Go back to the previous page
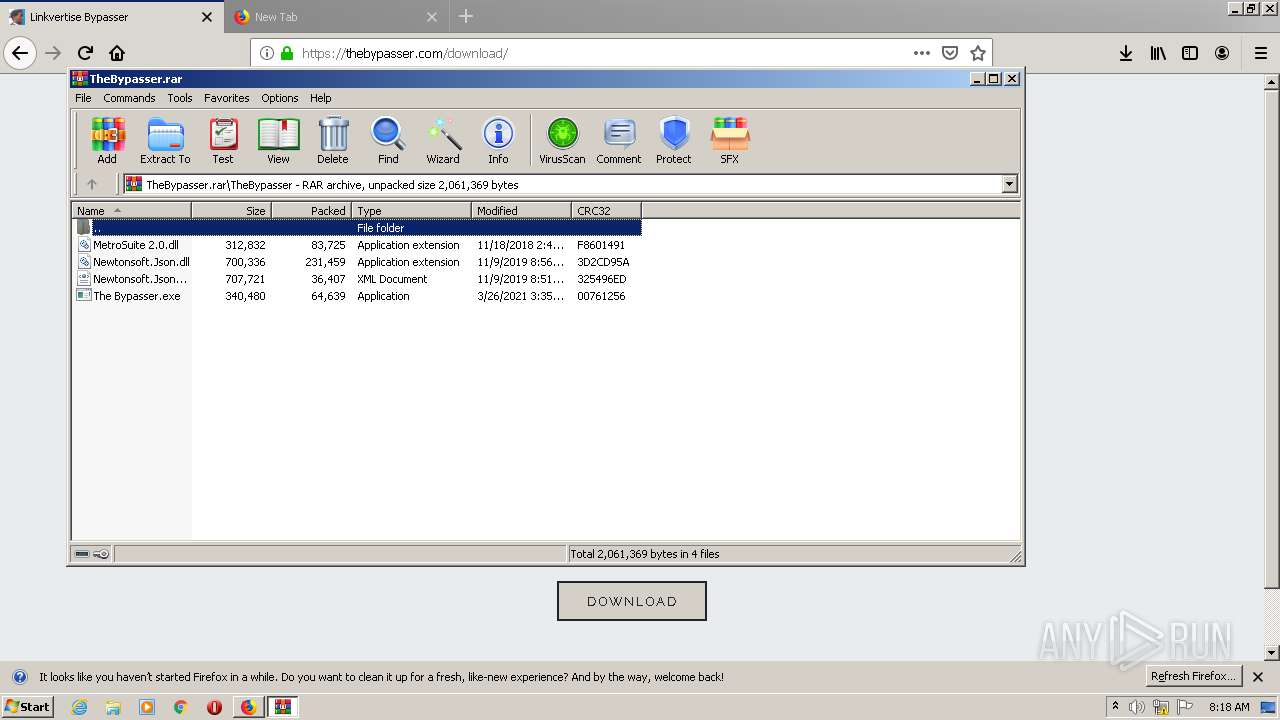Image resolution: width=1280 pixels, height=720 pixels. point(20,53)
